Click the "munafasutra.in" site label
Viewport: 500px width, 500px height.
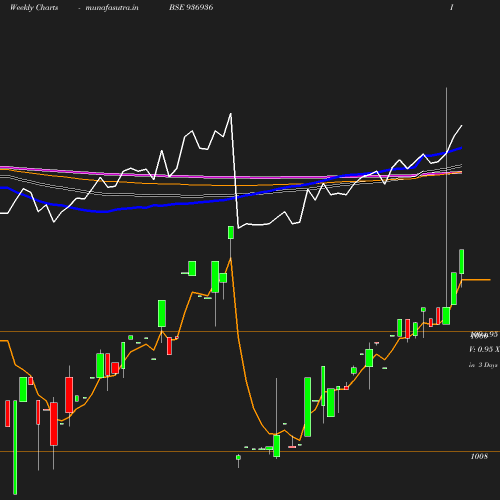pyautogui.click(x=112, y=7)
